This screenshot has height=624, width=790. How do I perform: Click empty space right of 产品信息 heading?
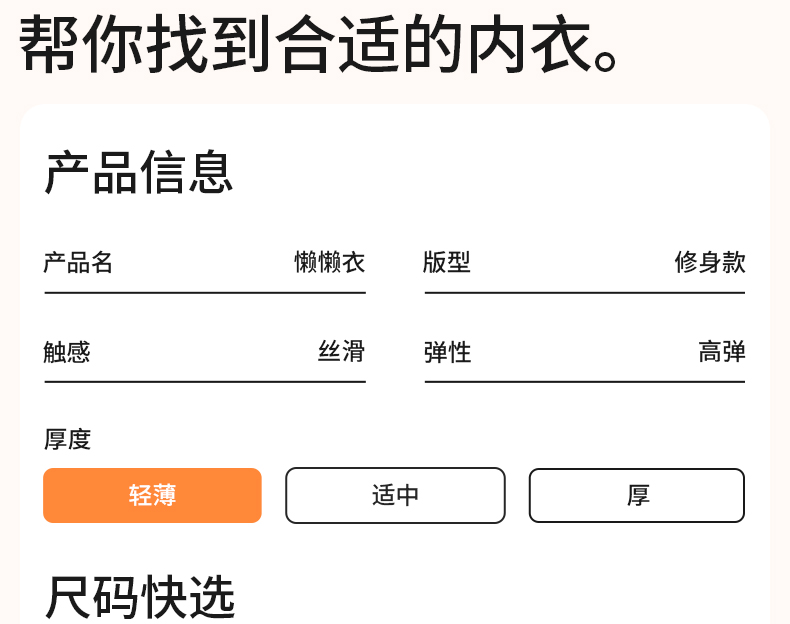[500, 172]
